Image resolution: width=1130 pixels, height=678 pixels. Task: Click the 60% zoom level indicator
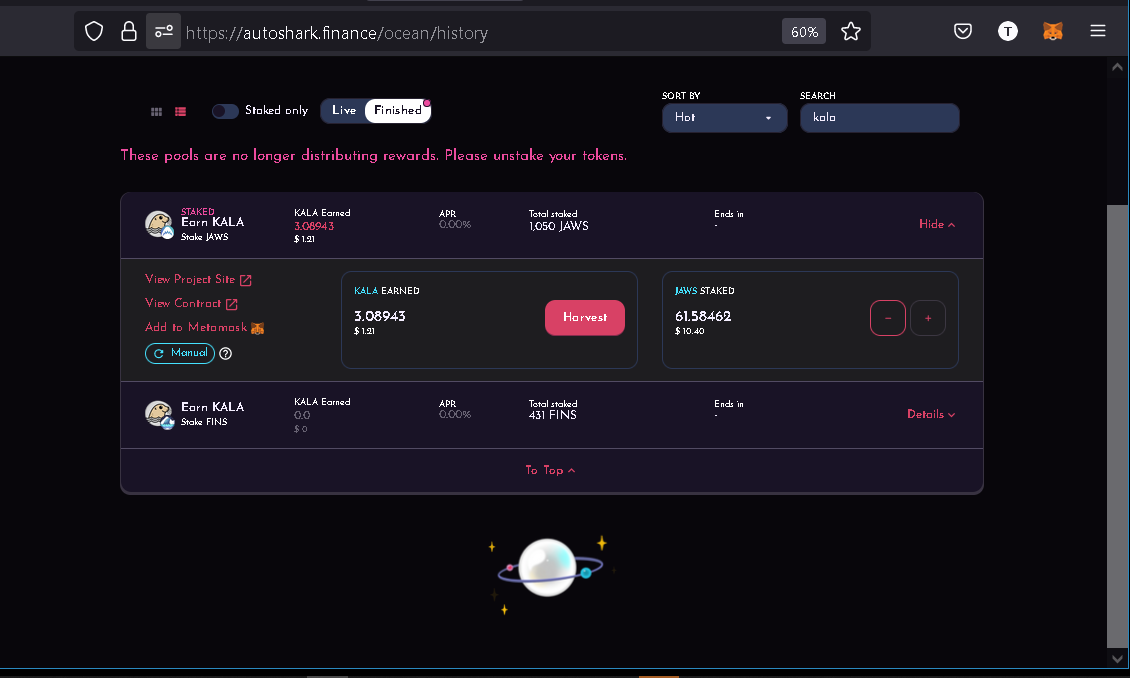(804, 32)
